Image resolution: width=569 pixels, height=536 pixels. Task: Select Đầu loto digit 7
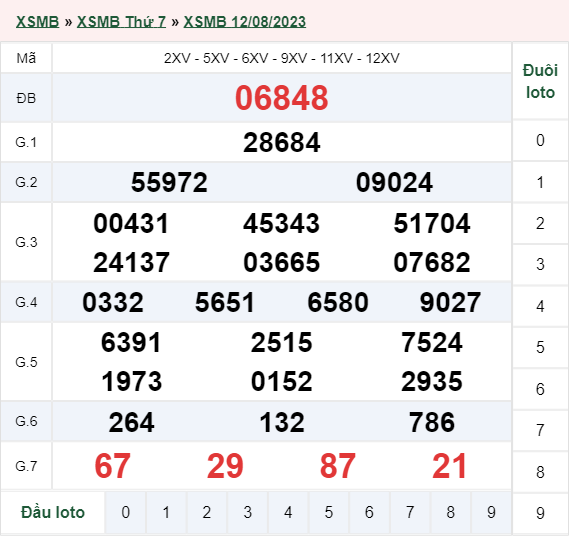tap(410, 512)
